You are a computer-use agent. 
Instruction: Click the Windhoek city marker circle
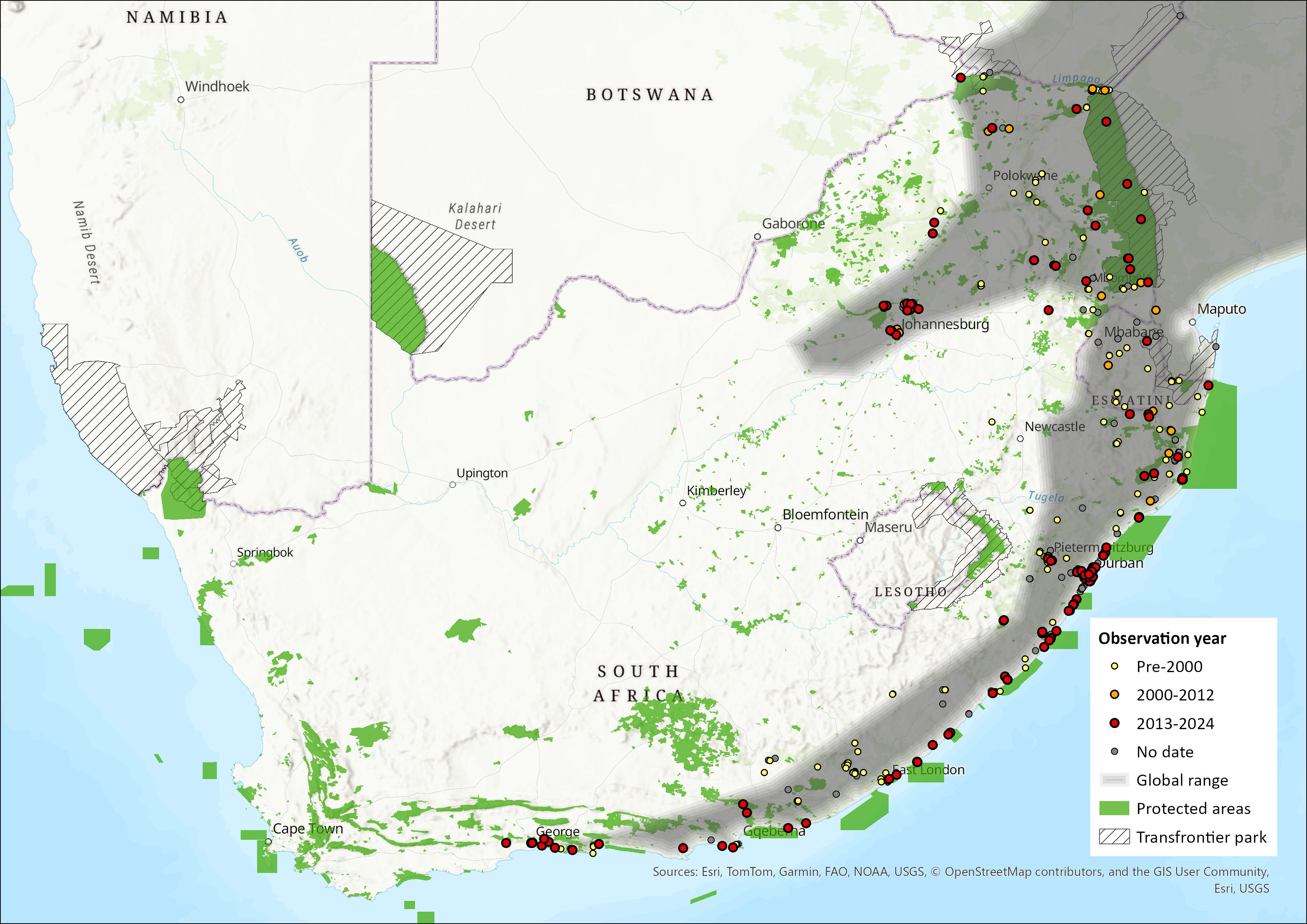(181, 99)
